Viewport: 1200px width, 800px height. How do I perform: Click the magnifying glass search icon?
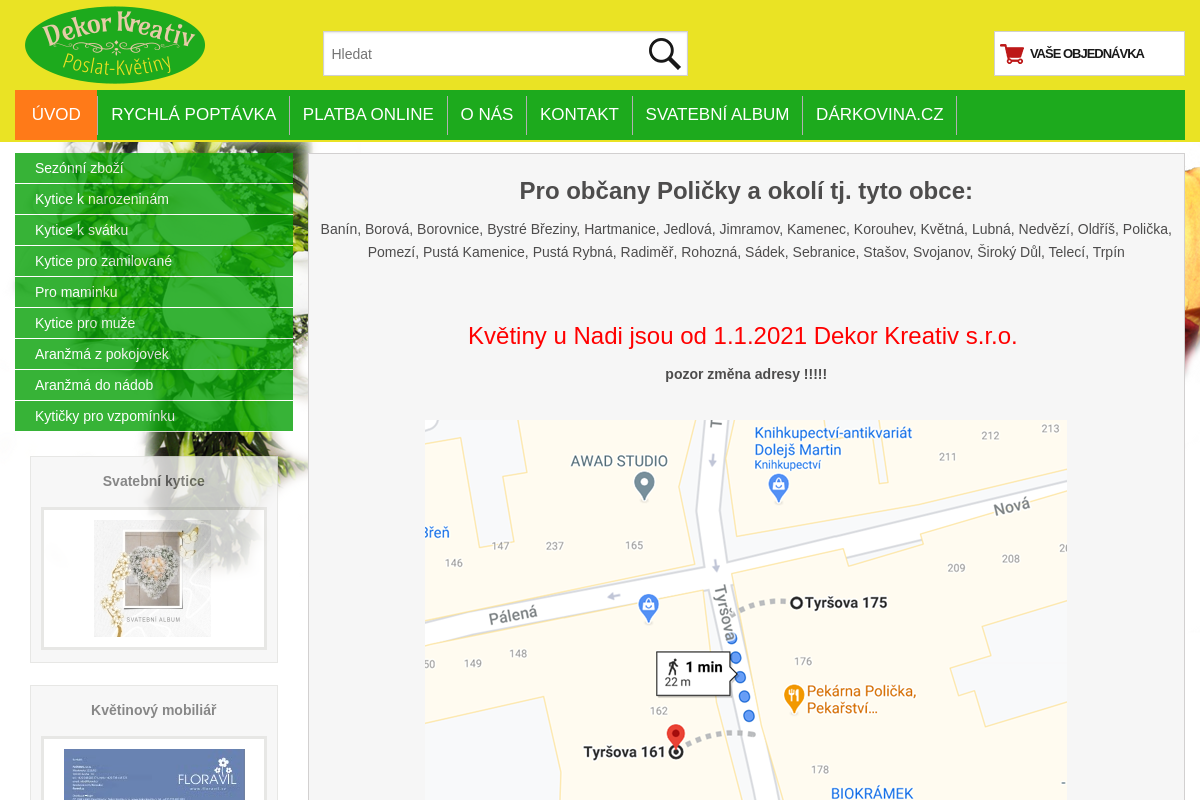pyautogui.click(x=664, y=54)
